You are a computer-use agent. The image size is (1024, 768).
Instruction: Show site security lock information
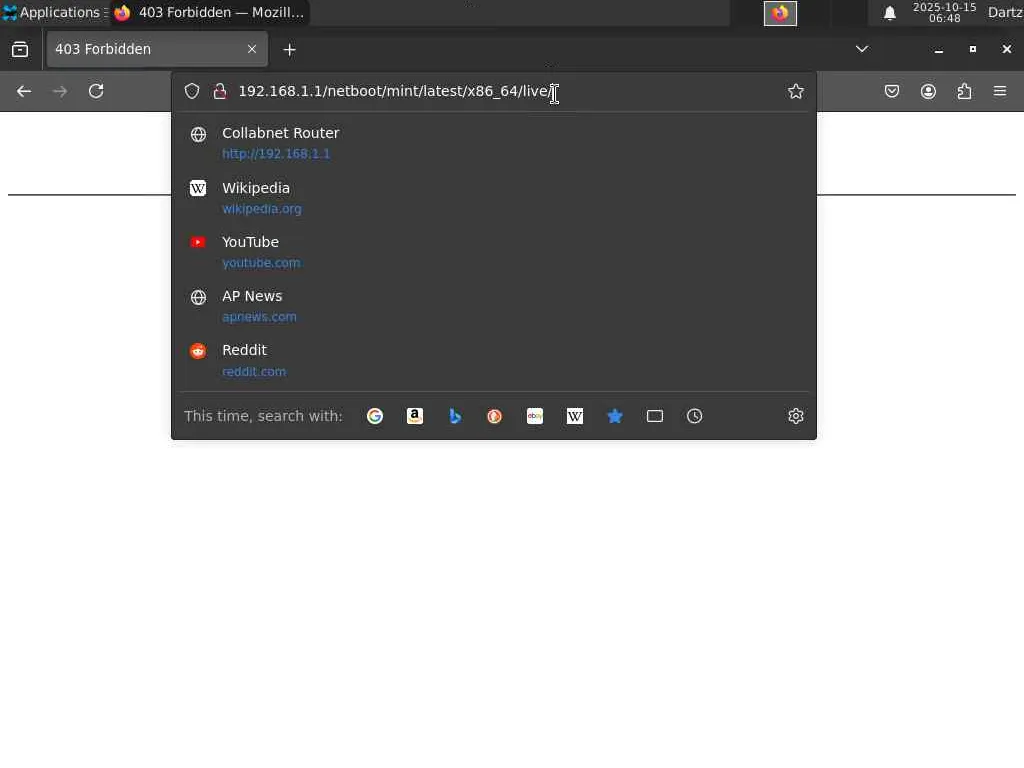point(220,91)
